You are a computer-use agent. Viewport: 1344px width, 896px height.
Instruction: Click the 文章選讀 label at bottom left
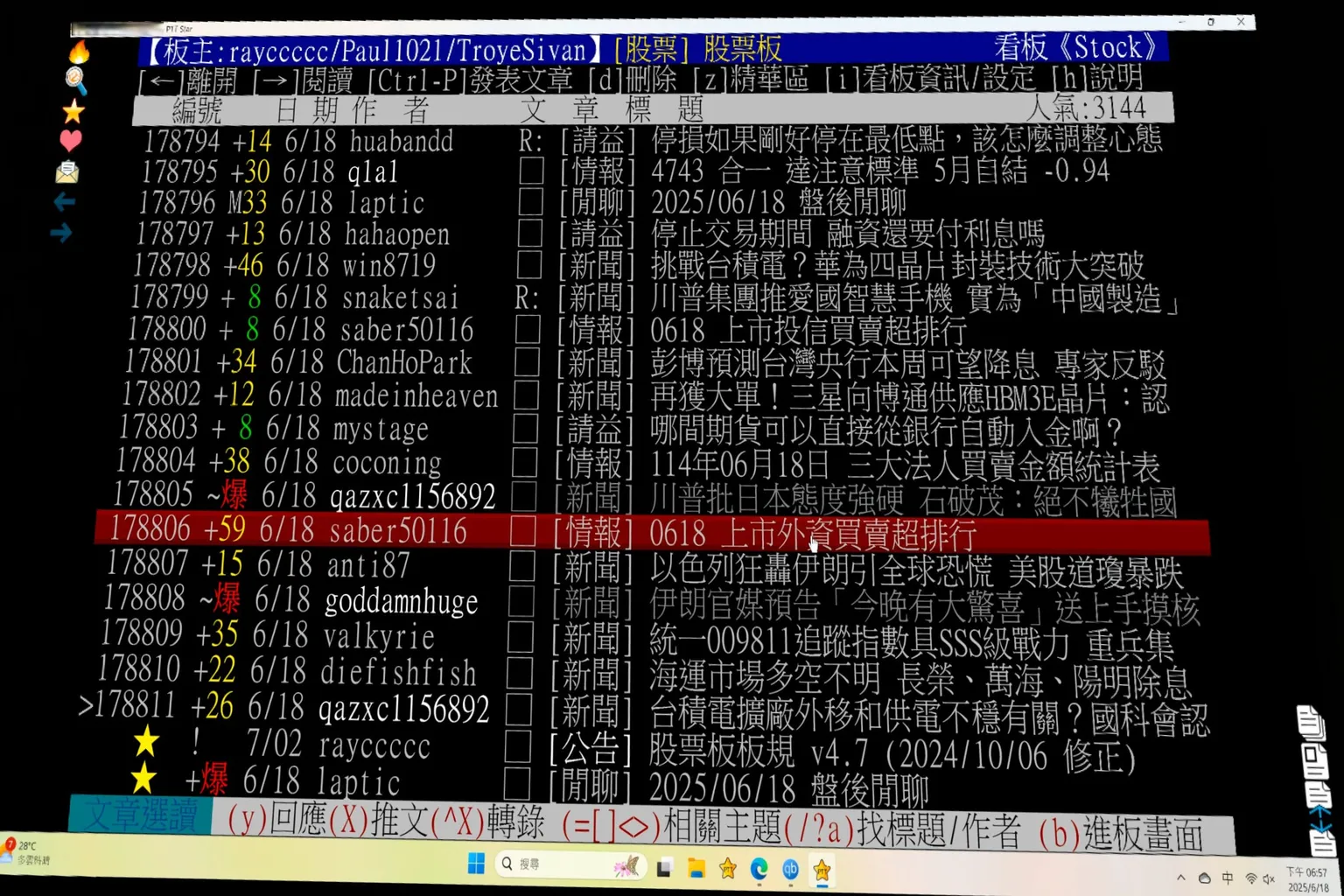click(141, 815)
